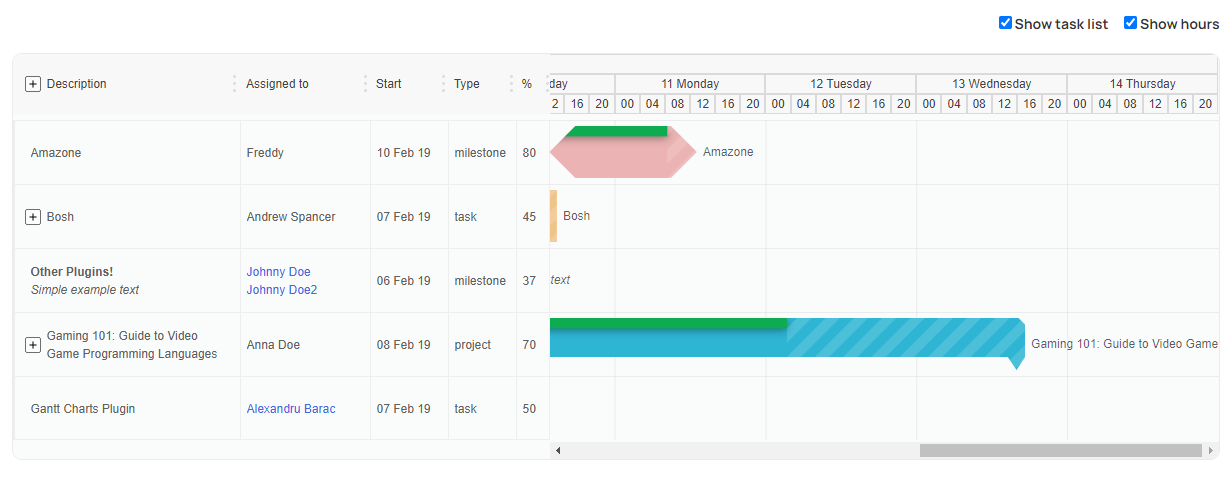Uncheck the Show task list checkbox

tap(1006, 23)
